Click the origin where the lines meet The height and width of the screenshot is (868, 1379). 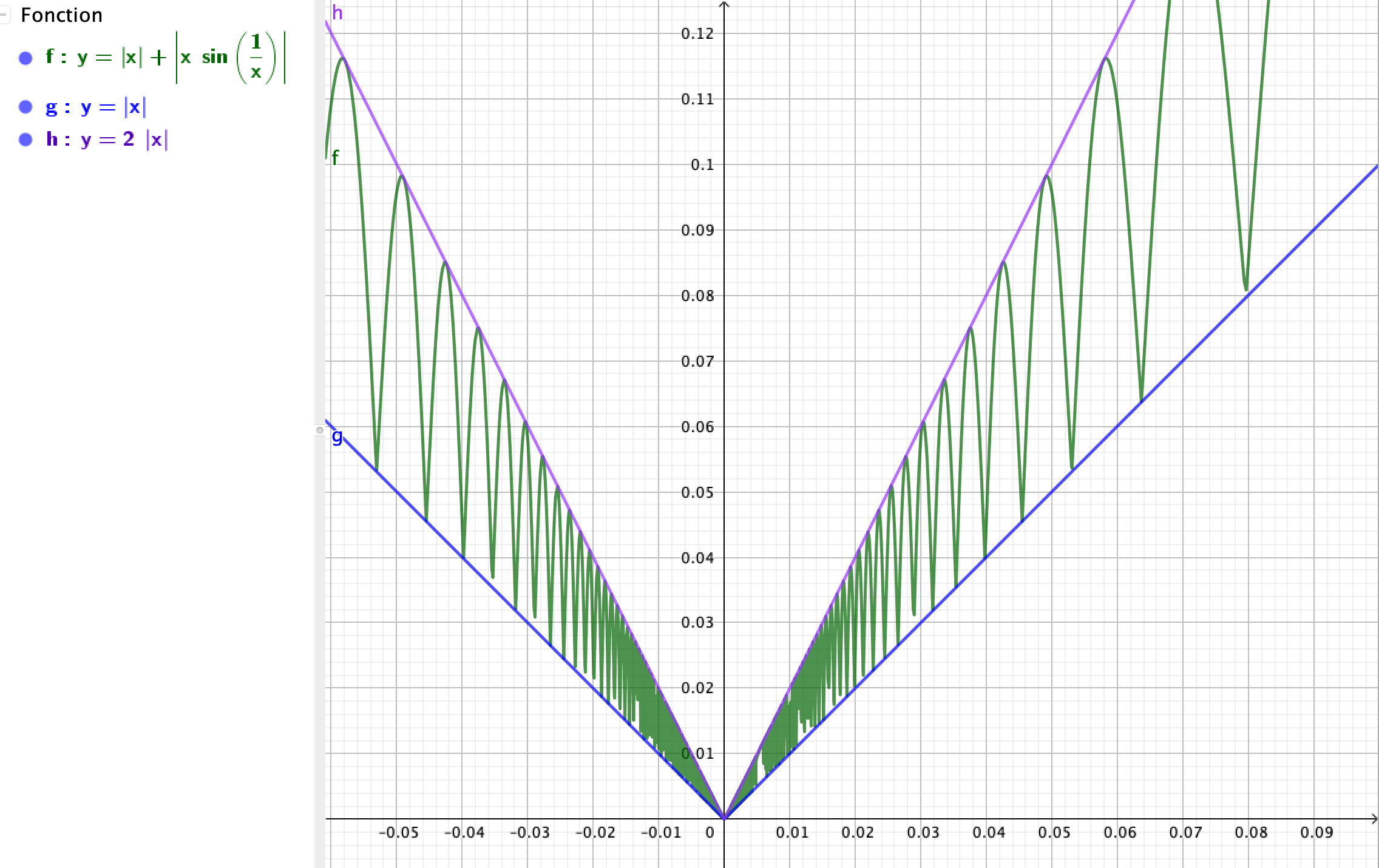(724, 818)
